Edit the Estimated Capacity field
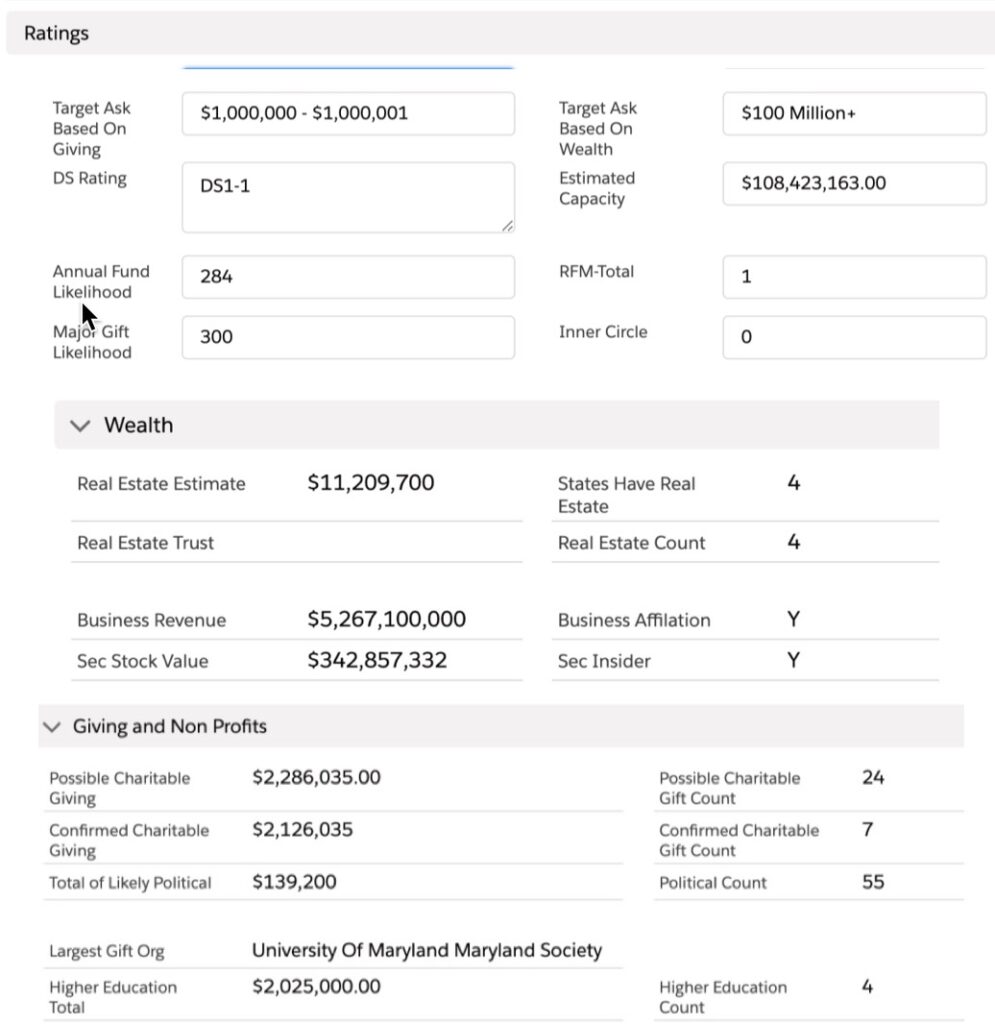The height and width of the screenshot is (1024, 995). (x=853, y=184)
